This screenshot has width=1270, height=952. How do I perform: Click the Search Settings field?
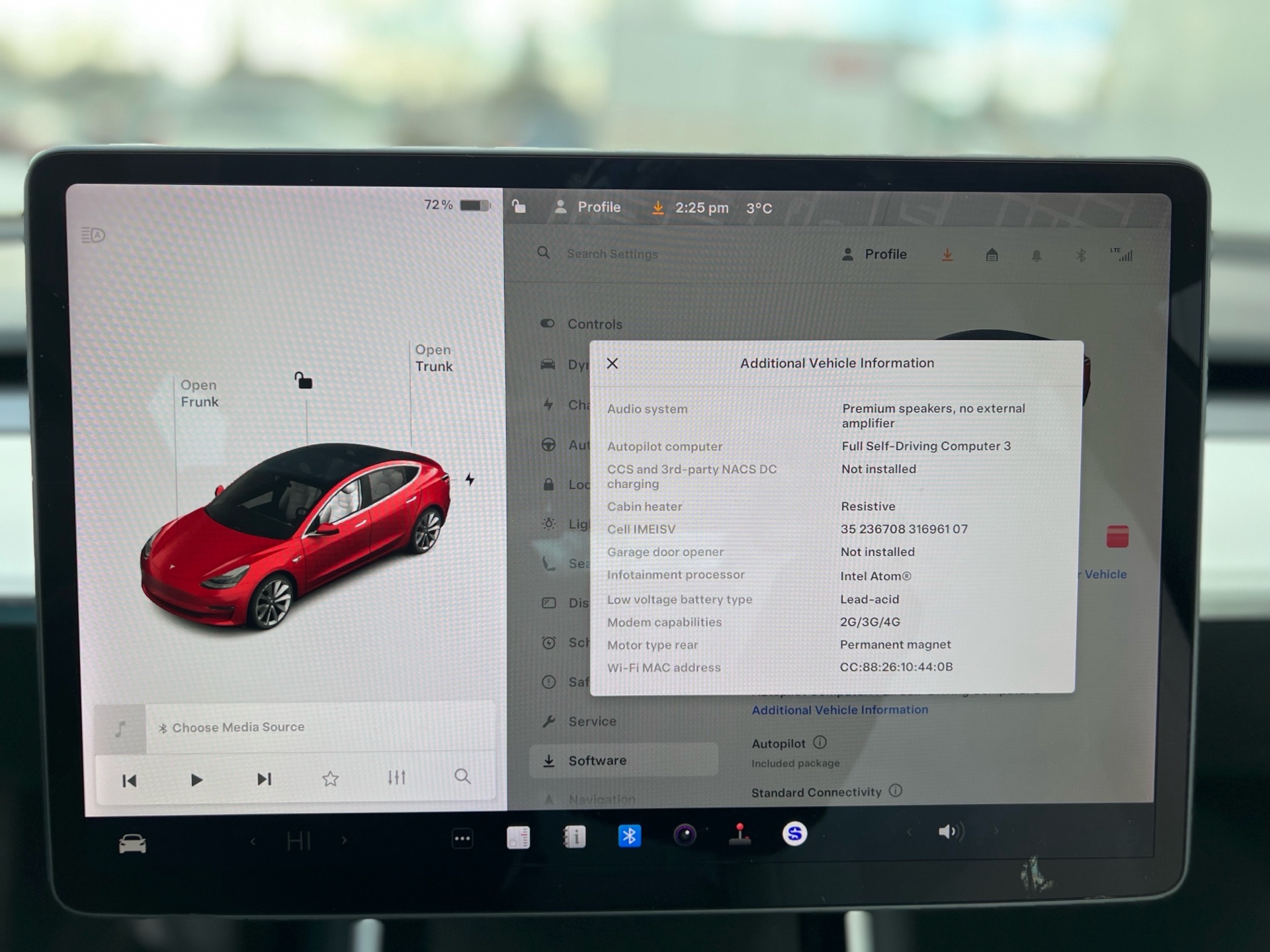(612, 254)
